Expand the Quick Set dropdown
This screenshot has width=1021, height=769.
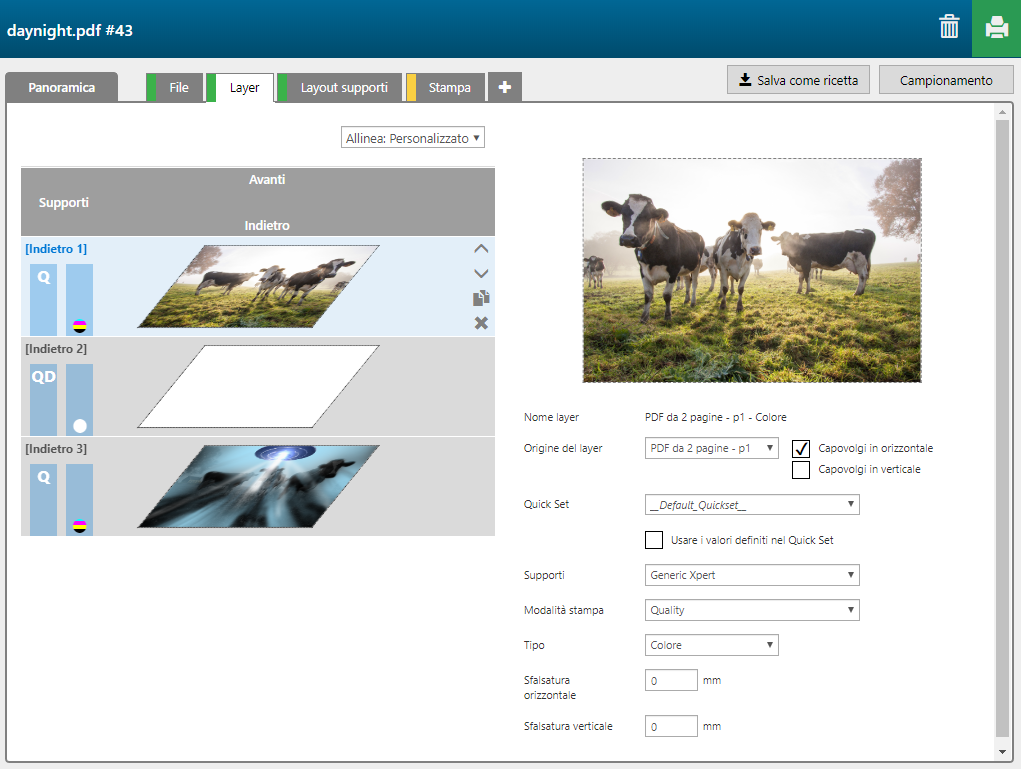pyautogui.click(x=752, y=505)
